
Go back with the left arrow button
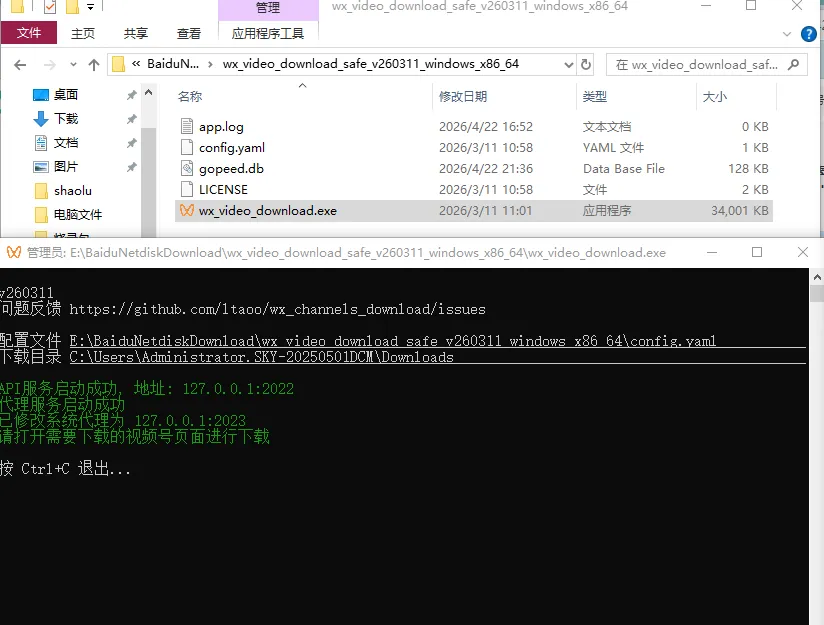point(20,65)
